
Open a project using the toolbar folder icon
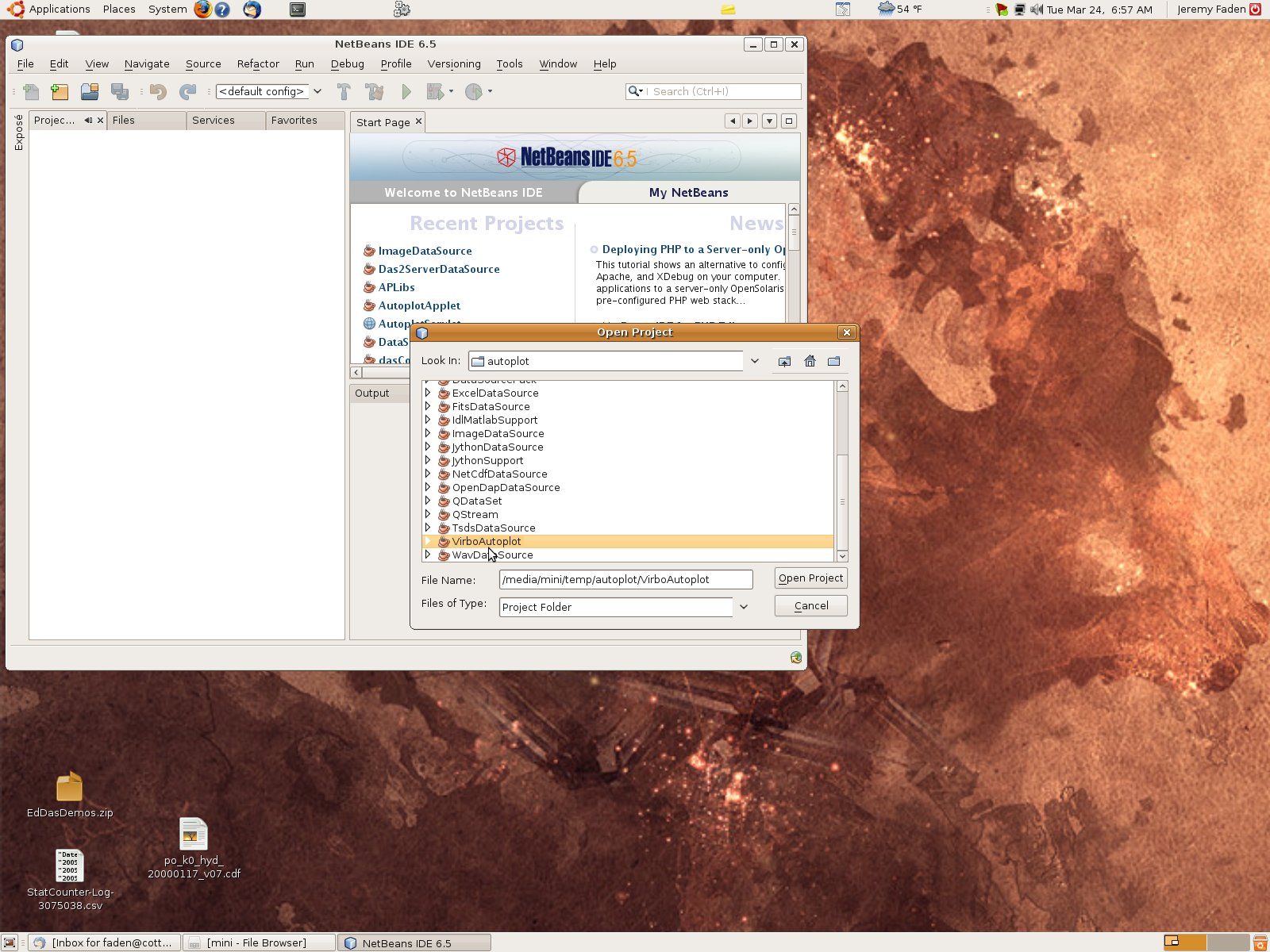point(89,92)
